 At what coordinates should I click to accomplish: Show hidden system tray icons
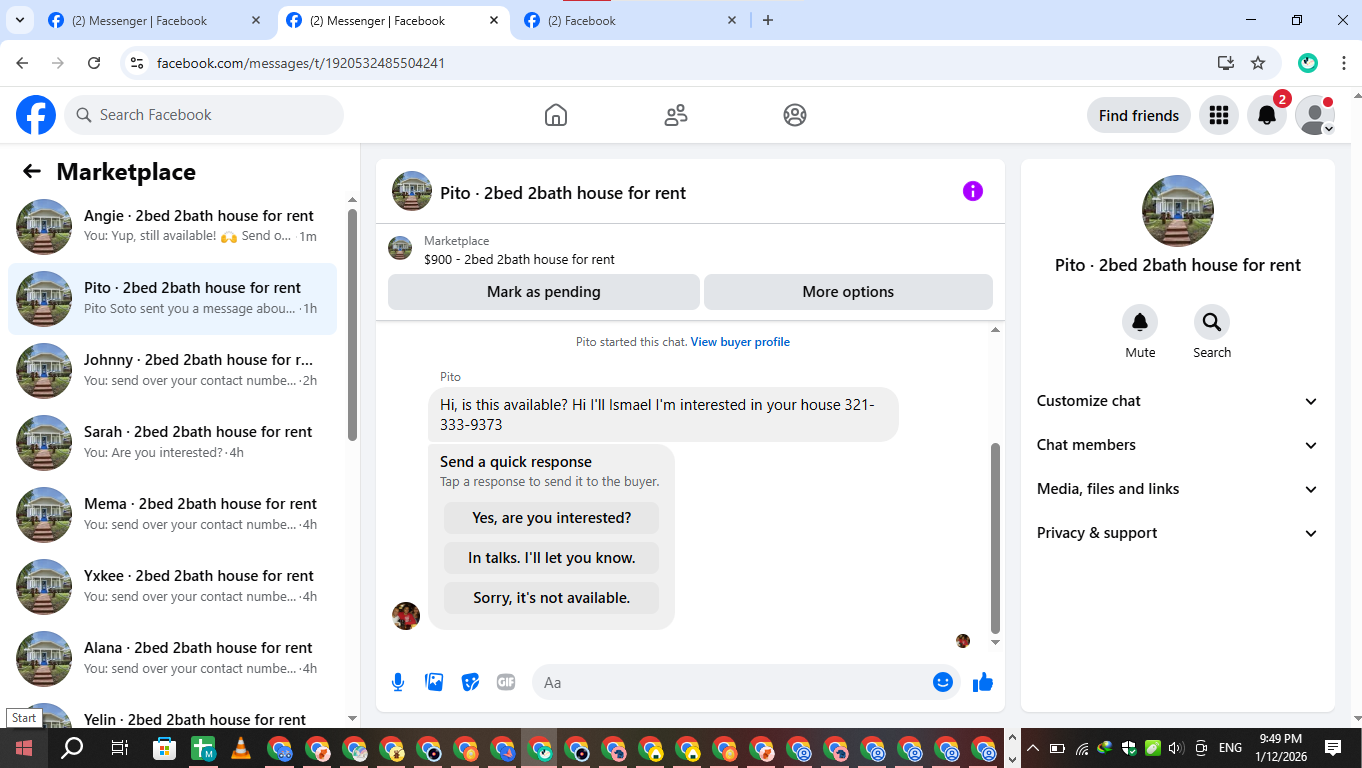point(1033,748)
